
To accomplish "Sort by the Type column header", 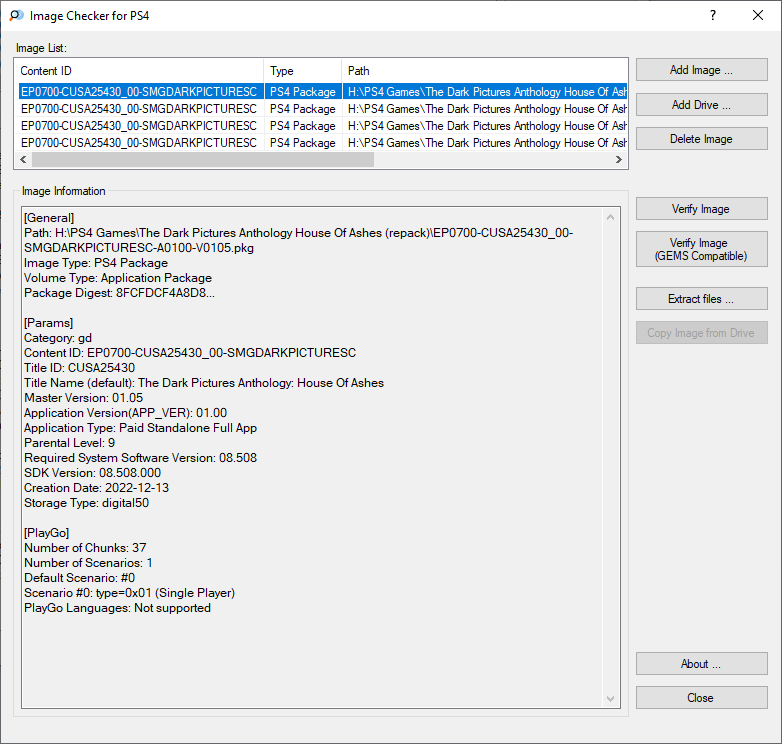I will [303, 71].
